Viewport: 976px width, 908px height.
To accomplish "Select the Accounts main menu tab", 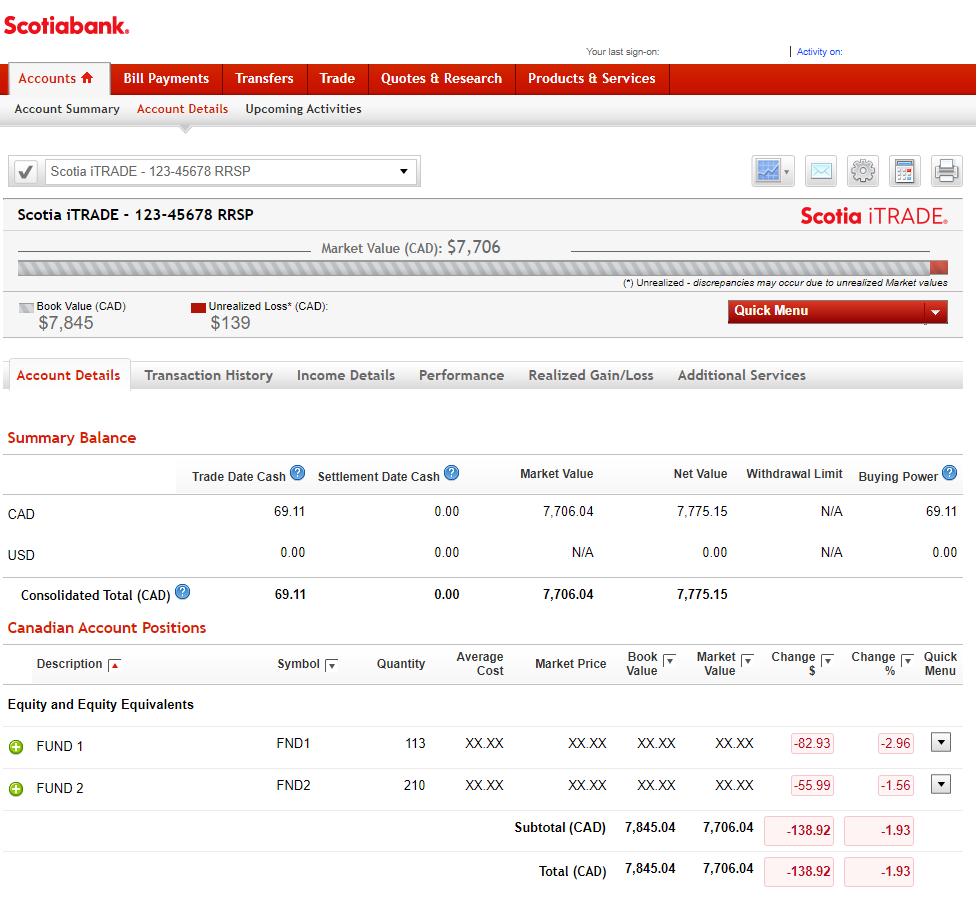I will (x=59, y=78).
